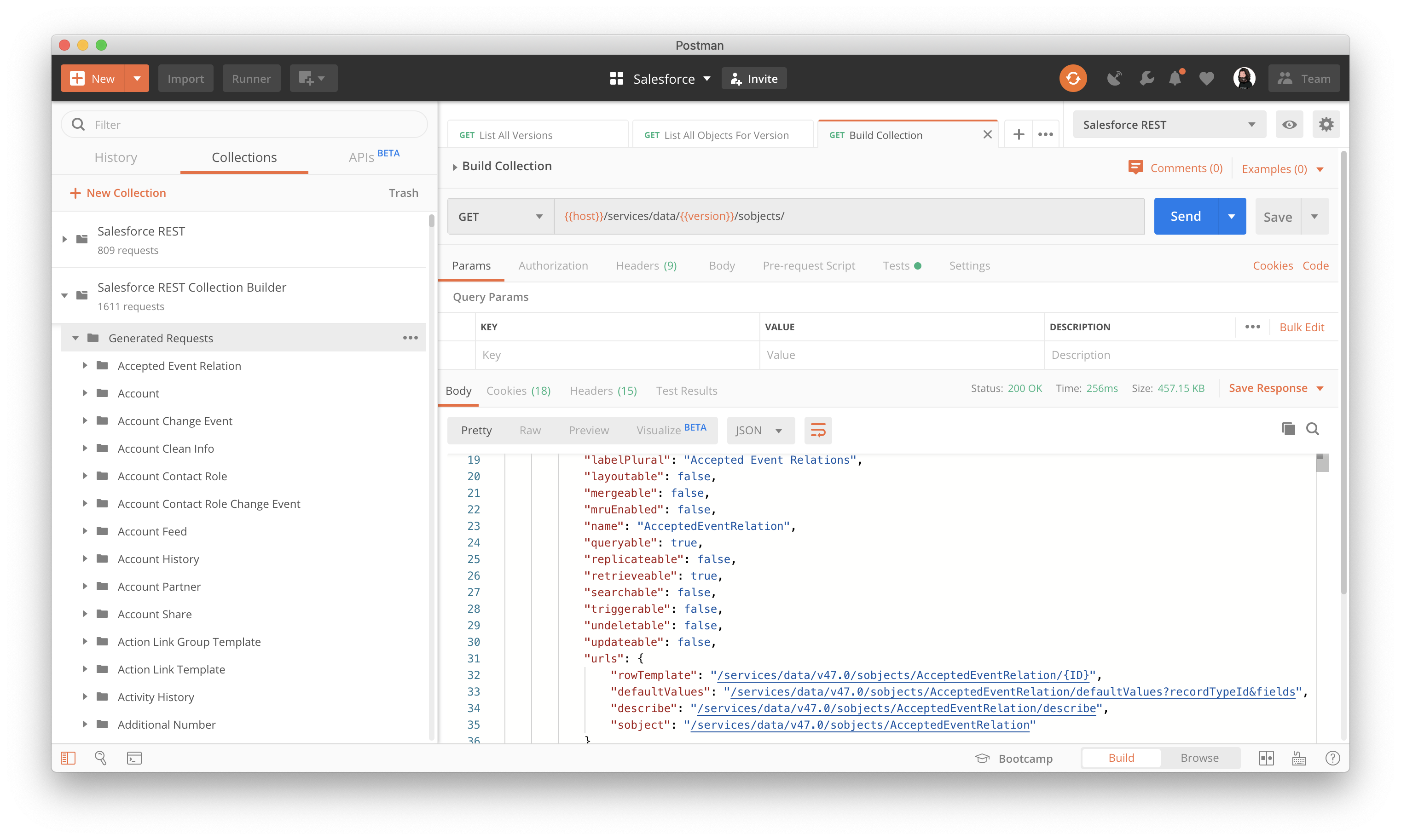Click the heart icon in header
Viewport: 1401px width, 840px height.
point(1206,79)
